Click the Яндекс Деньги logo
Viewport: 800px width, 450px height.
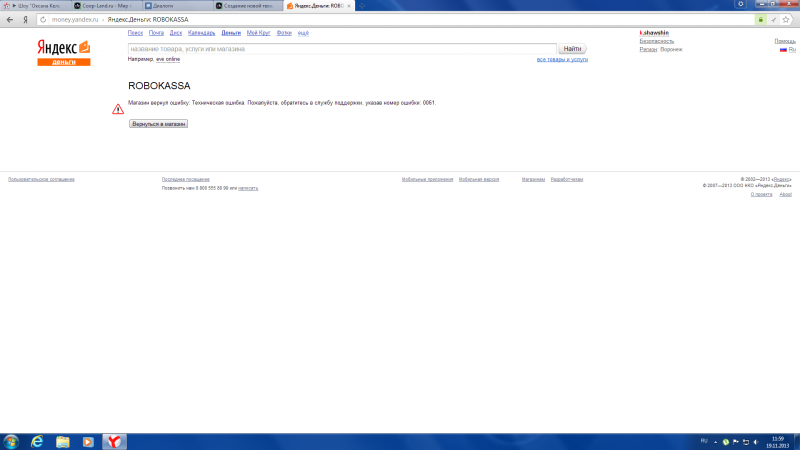64,53
